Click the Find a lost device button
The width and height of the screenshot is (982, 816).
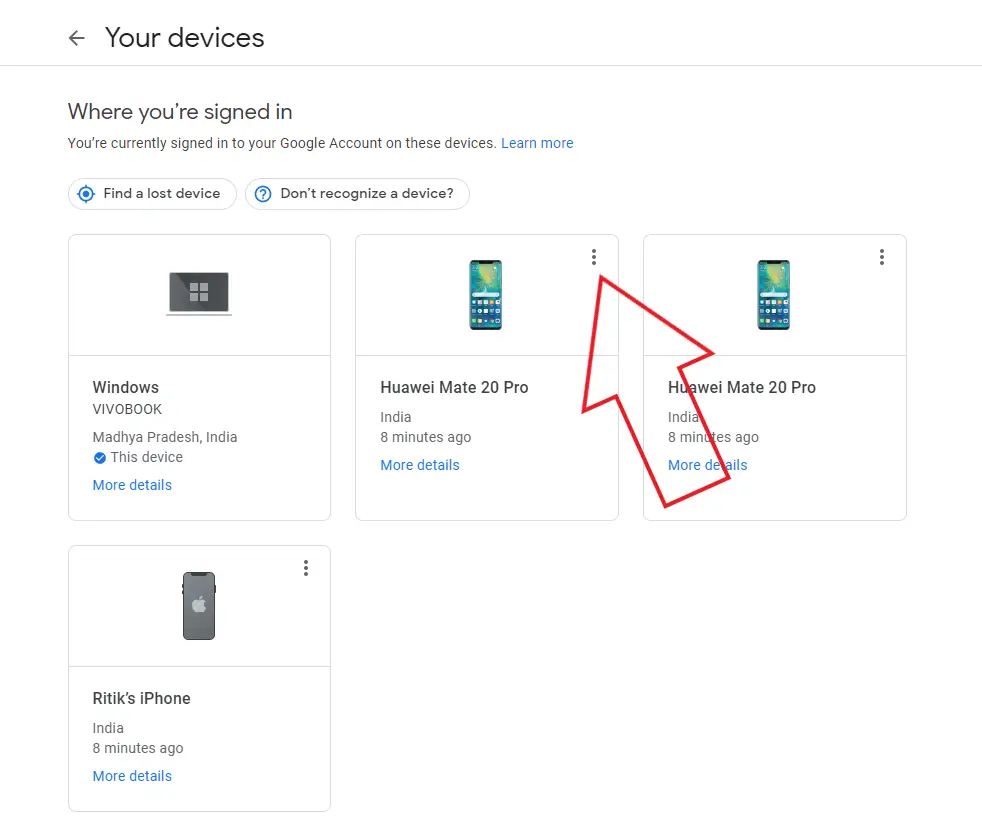152,194
